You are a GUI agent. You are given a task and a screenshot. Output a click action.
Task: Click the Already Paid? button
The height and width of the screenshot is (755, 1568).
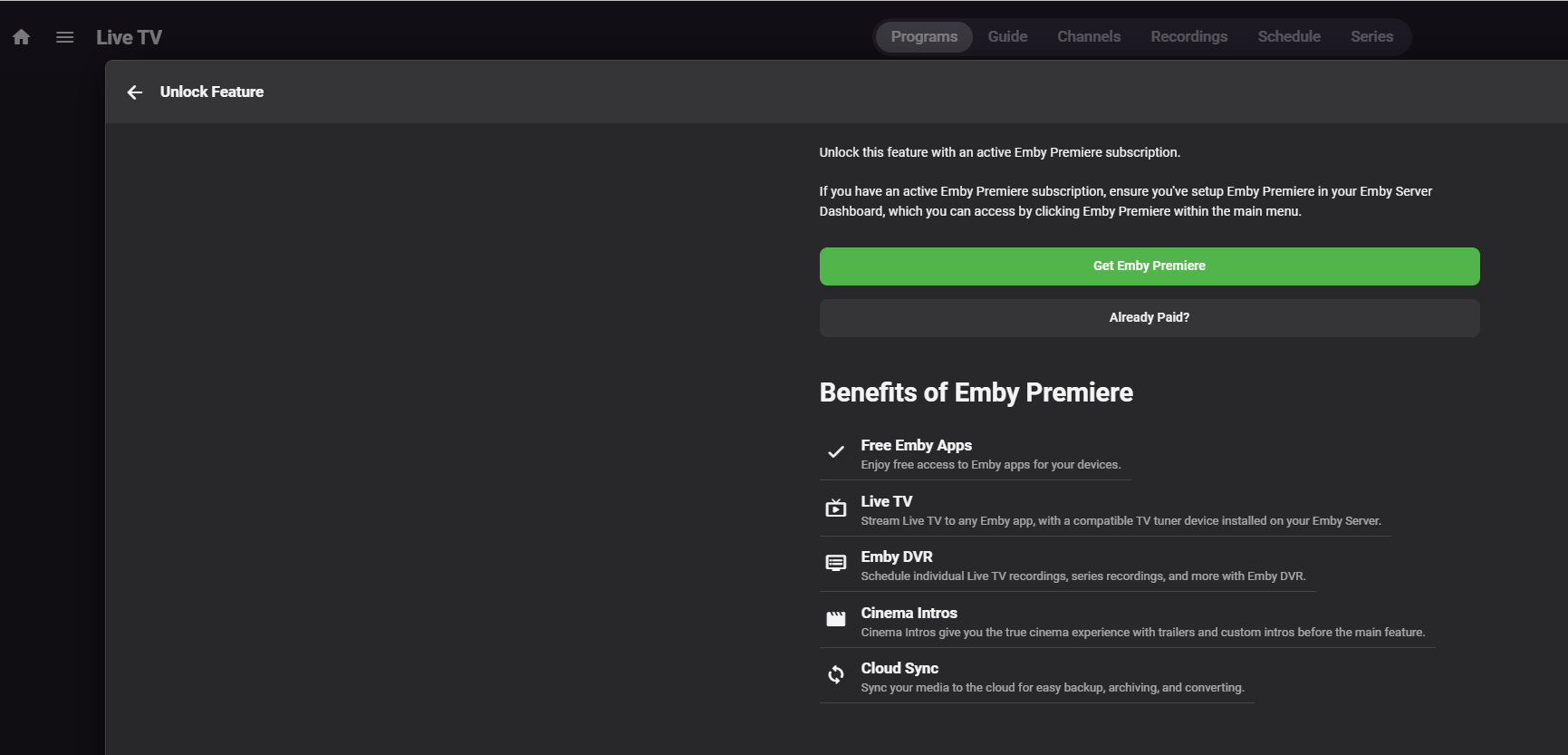(1150, 318)
